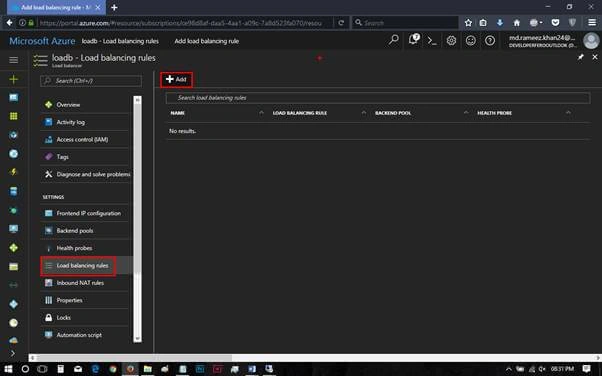Open Microsoft Edge from the taskbar
Viewport: 602px width, 376px height.
[95, 369]
